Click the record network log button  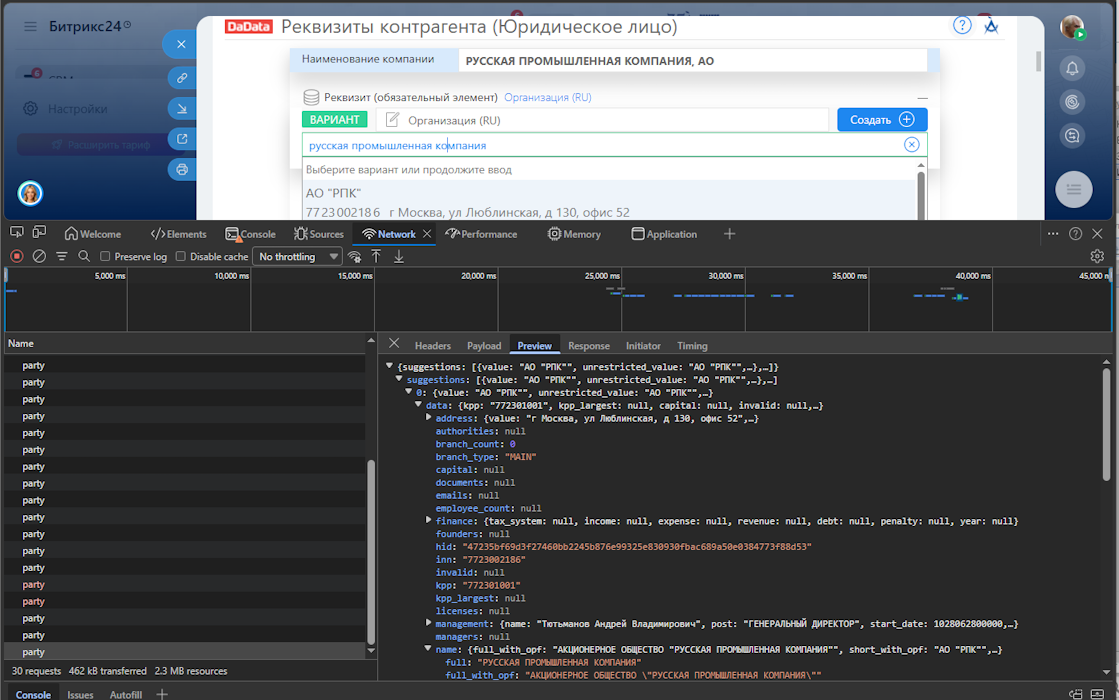coord(16,257)
